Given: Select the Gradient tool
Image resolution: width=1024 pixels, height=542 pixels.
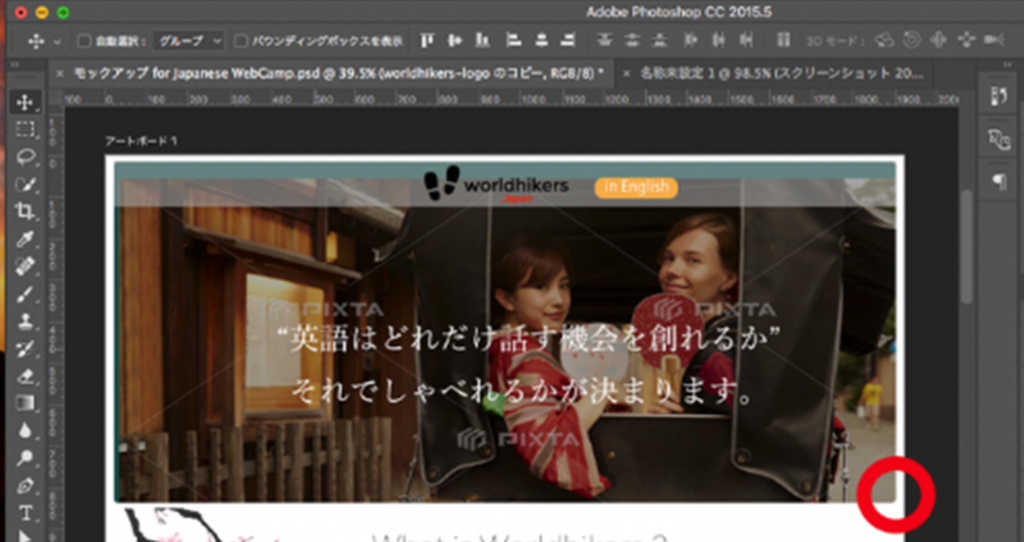Looking at the screenshot, I should (x=25, y=403).
